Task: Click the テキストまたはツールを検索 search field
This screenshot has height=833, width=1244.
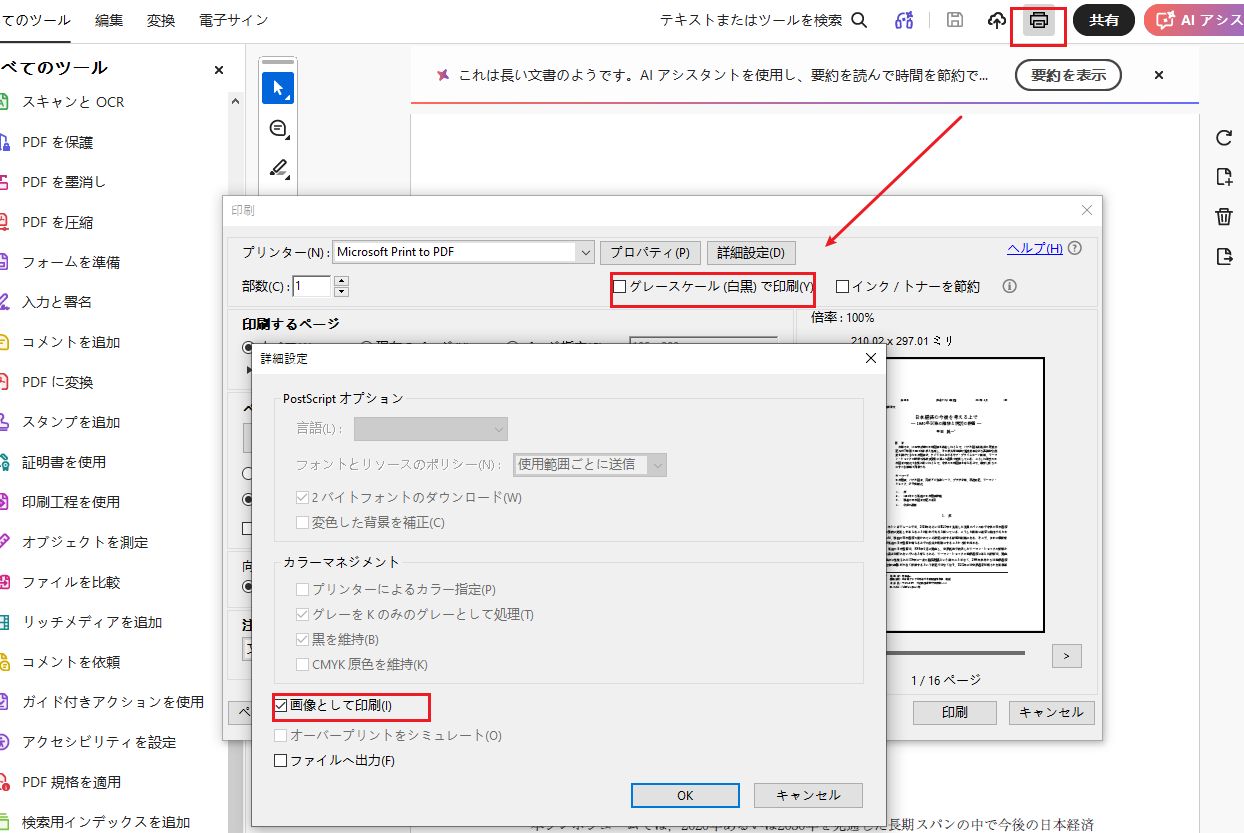Action: [x=751, y=20]
